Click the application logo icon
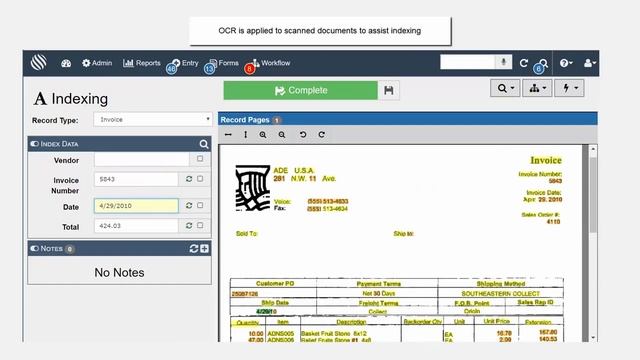 click(x=39, y=62)
